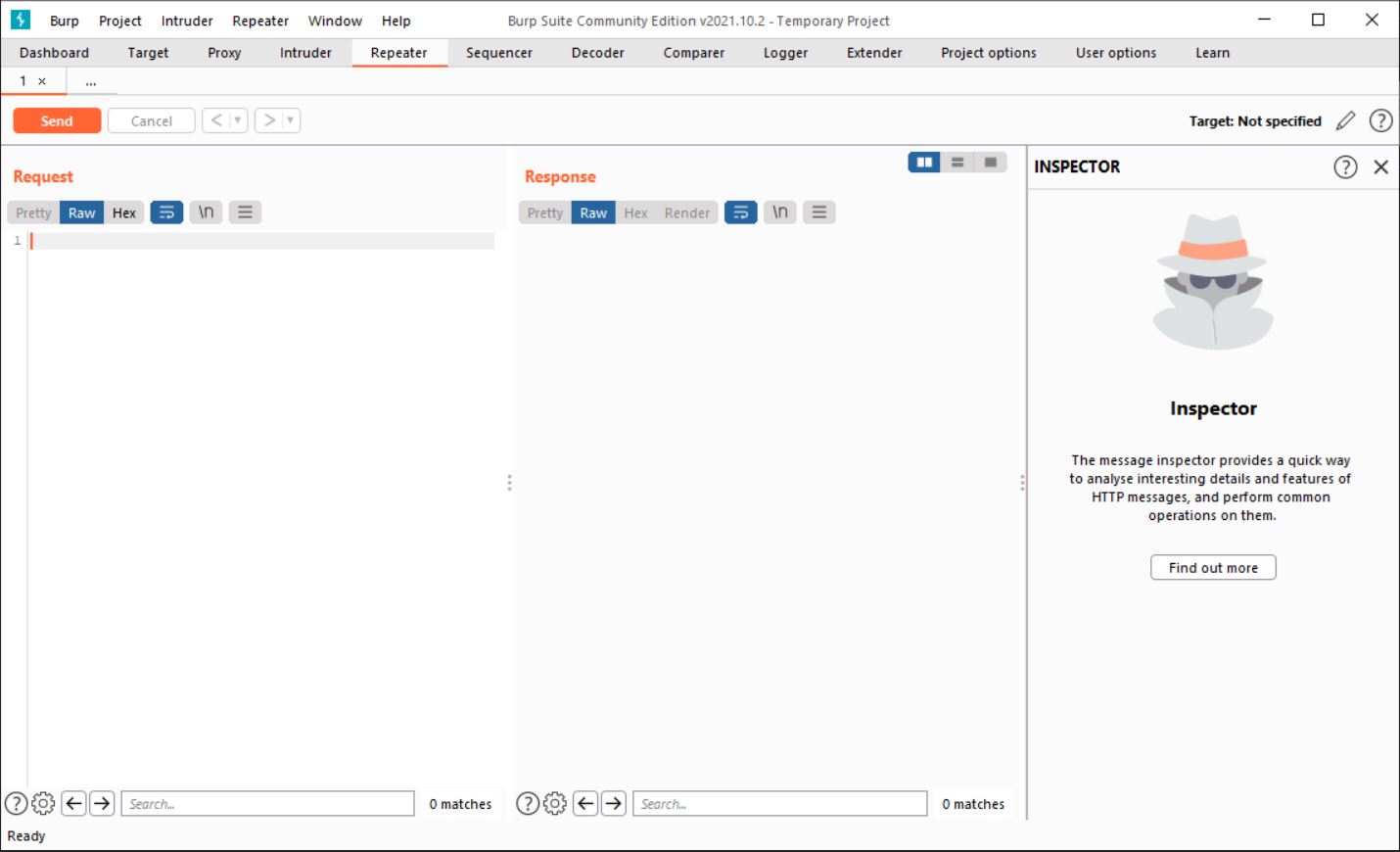Go to previous match in Request search
Screen dimensions: 1400x852
click(73, 804)
